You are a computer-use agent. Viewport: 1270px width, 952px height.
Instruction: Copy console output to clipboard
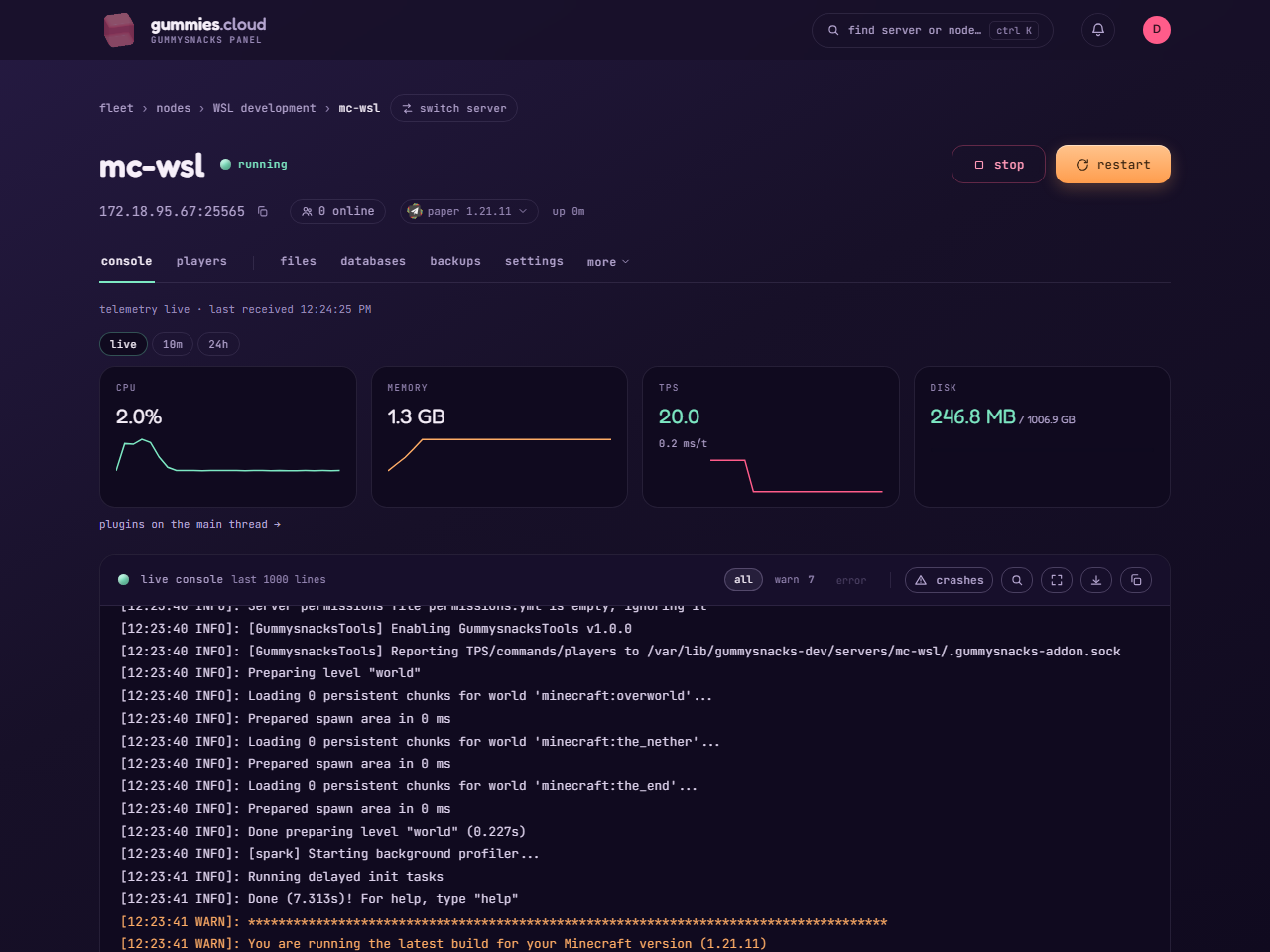[x=1136, y=580]
